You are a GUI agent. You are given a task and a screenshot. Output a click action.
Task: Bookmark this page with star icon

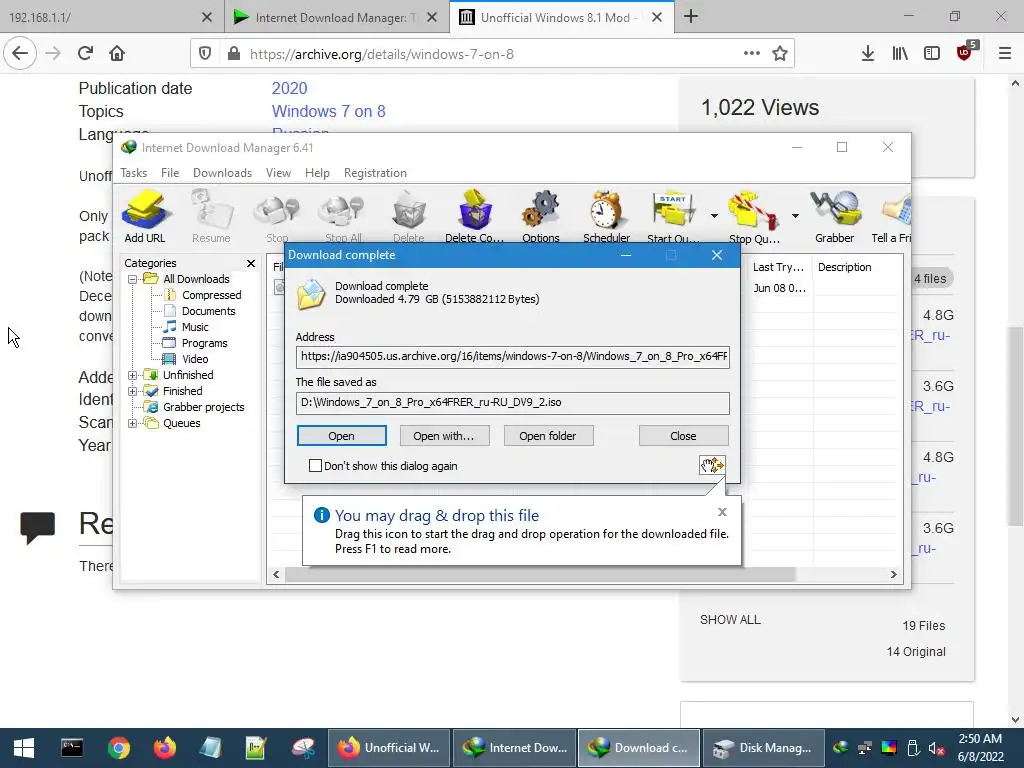pyautogui.click(x=780, y=54)
